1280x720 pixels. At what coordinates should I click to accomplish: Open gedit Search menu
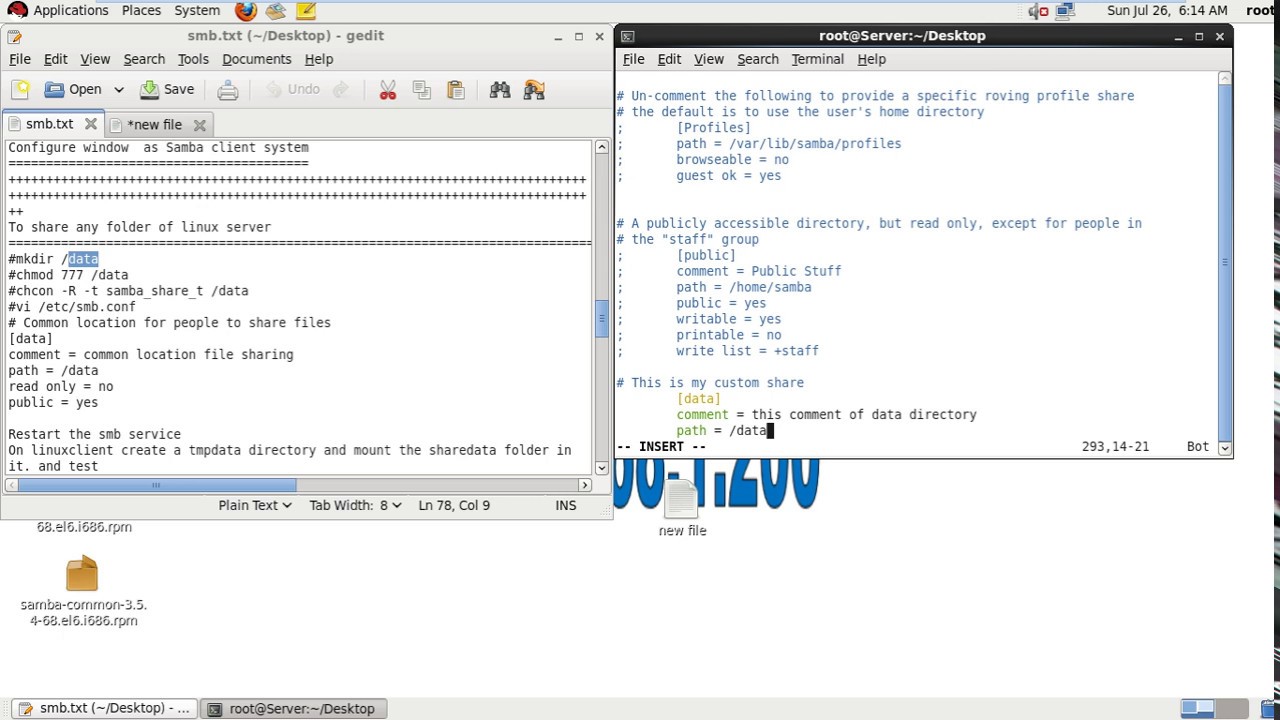(144, 59)
